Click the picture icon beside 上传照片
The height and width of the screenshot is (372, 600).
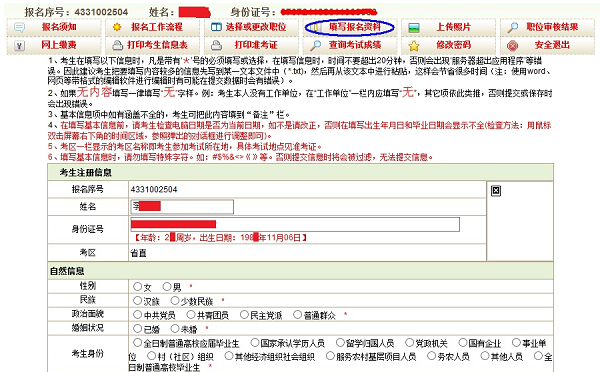[414, 28]
